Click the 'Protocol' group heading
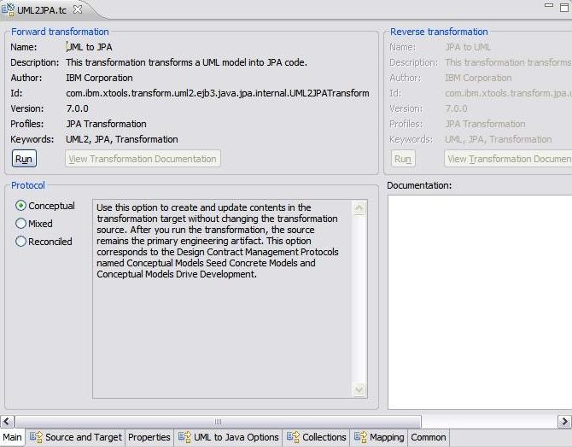 [x=28, y=185]
